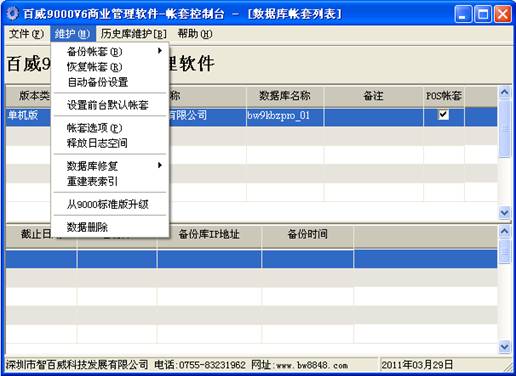Viewport: 516px width, 376px height.
Task: Select 自动备份设置 menu entry
Action: (110, 82)
